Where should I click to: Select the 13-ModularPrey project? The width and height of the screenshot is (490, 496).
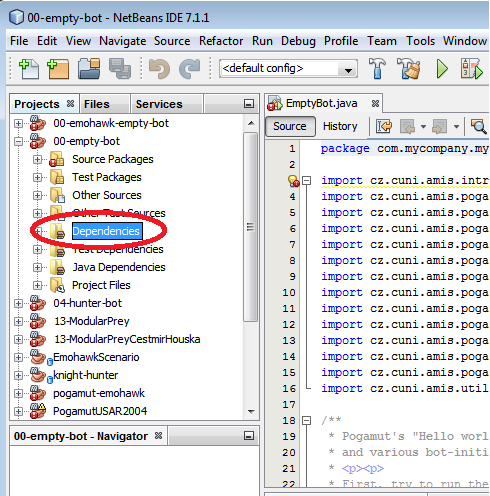[92, 321]
